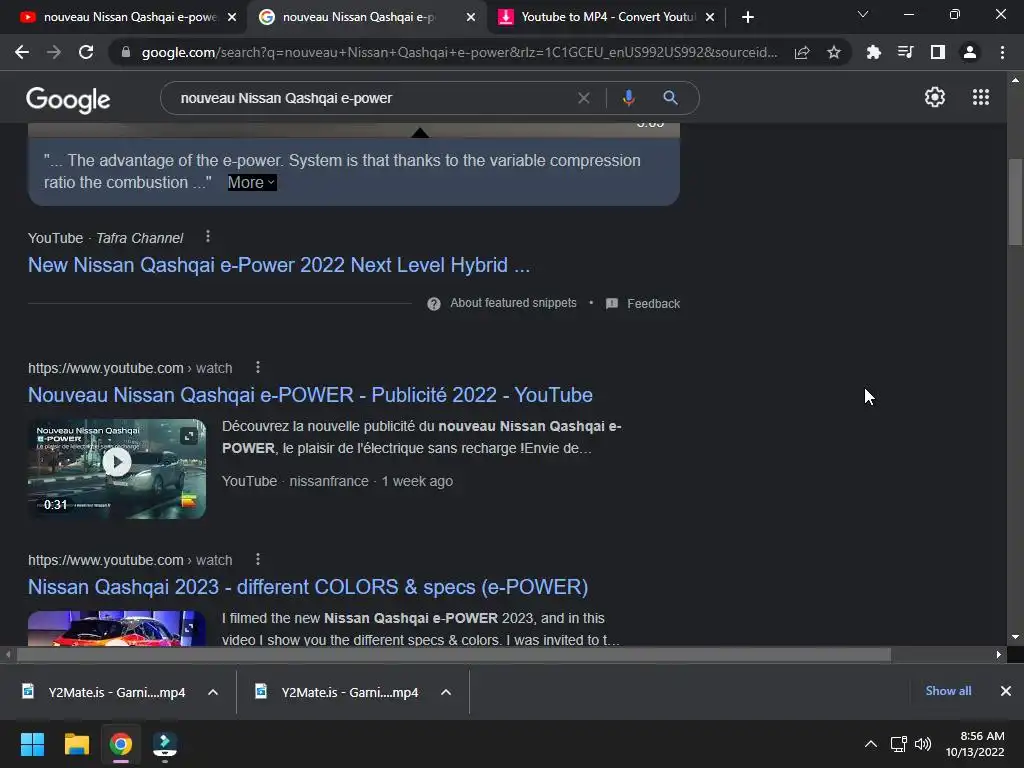Screen dimensions: 1024x768
Task: Bookmark this page with the star icon
Action: pyautogui.click(x=834, y=52)
